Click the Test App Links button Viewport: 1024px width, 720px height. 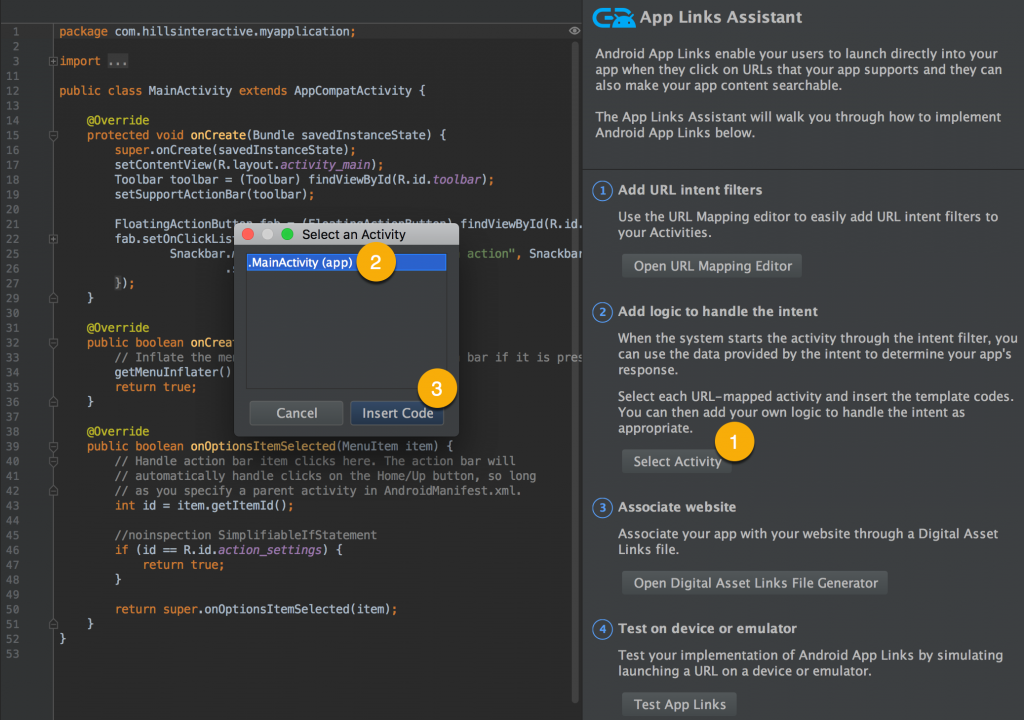[679, 704]
